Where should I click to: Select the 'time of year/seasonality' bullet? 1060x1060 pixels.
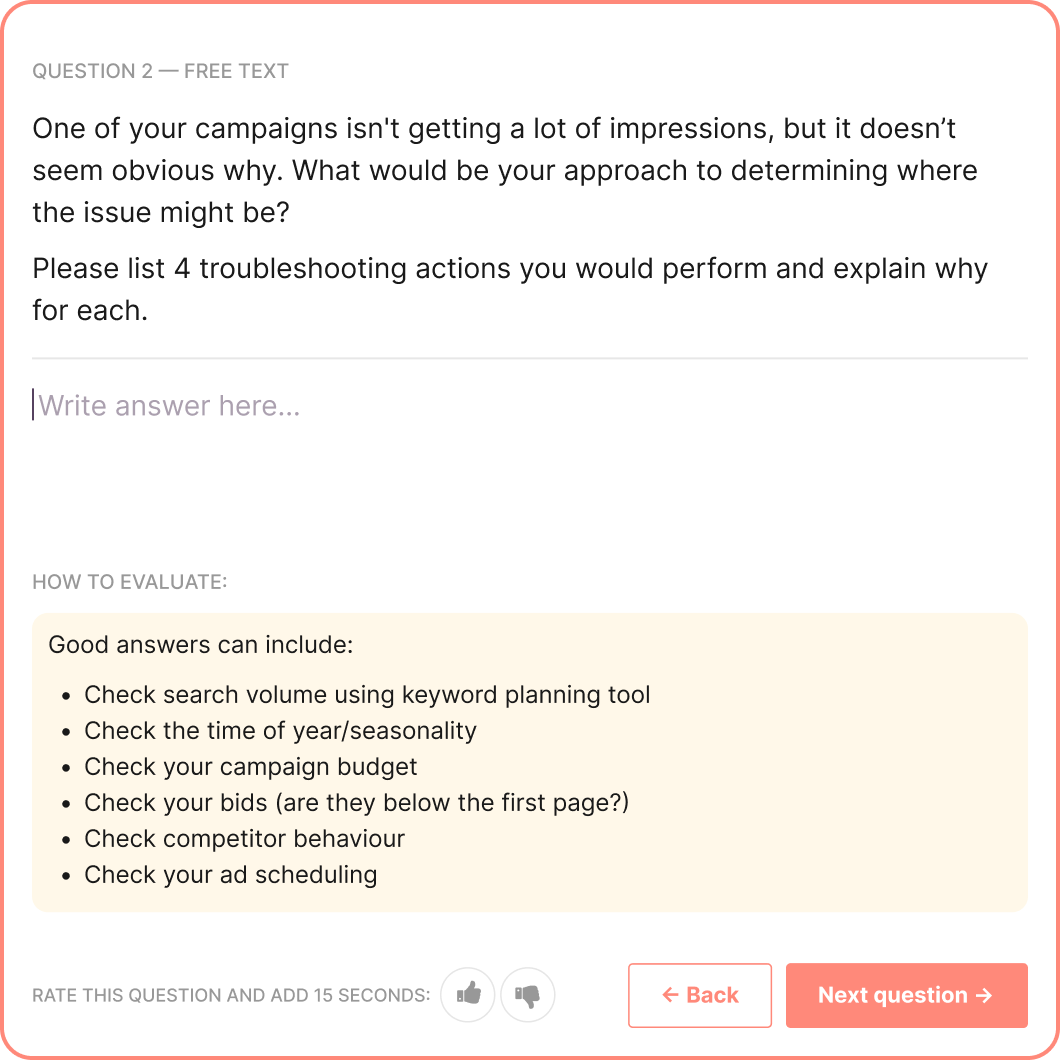tap(280, 731)
